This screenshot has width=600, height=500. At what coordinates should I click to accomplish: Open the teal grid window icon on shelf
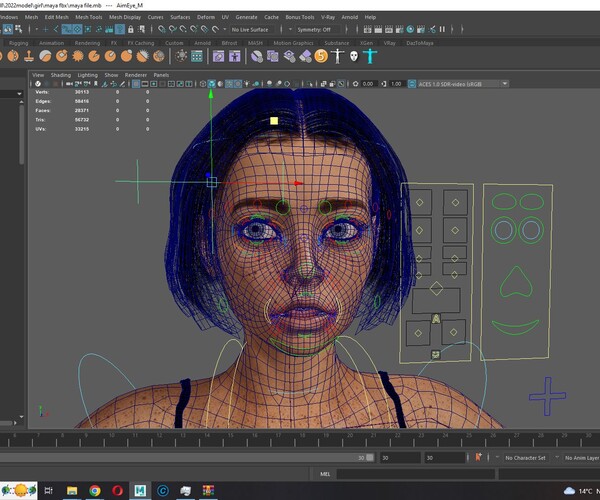[197, 57]
